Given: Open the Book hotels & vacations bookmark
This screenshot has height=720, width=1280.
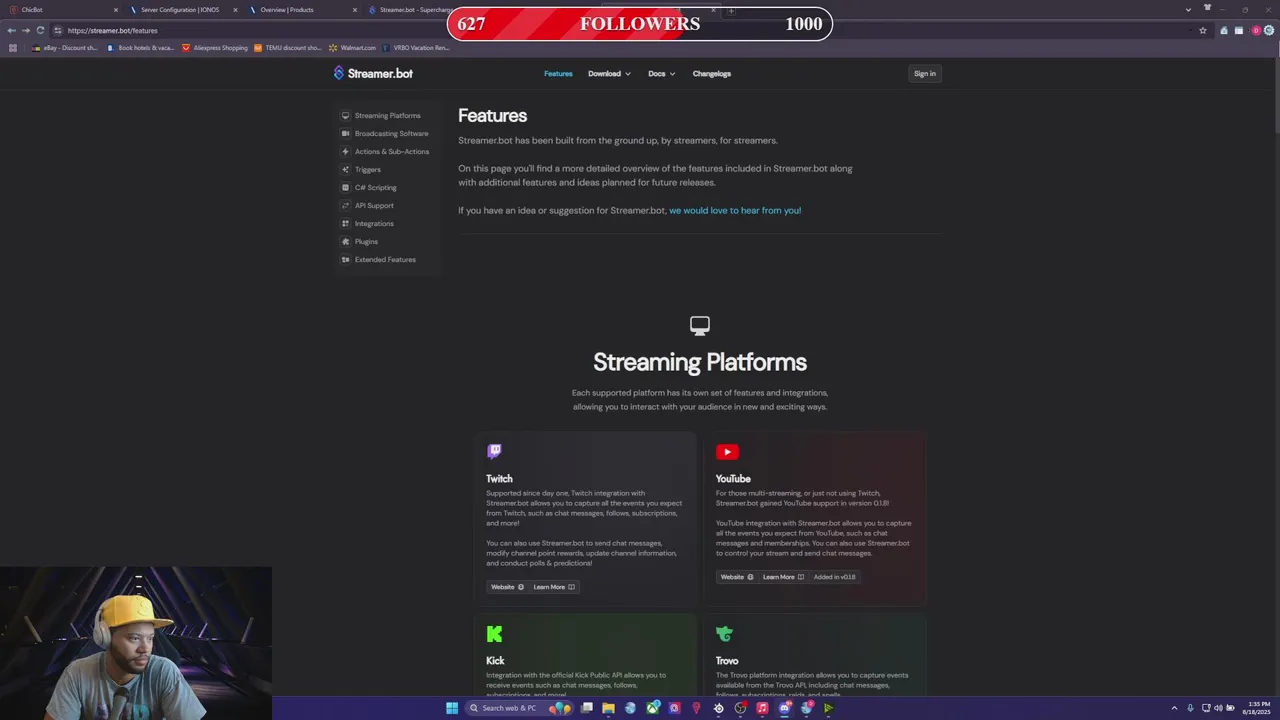Looking at the screenshot, I should [x=140, y=47].
